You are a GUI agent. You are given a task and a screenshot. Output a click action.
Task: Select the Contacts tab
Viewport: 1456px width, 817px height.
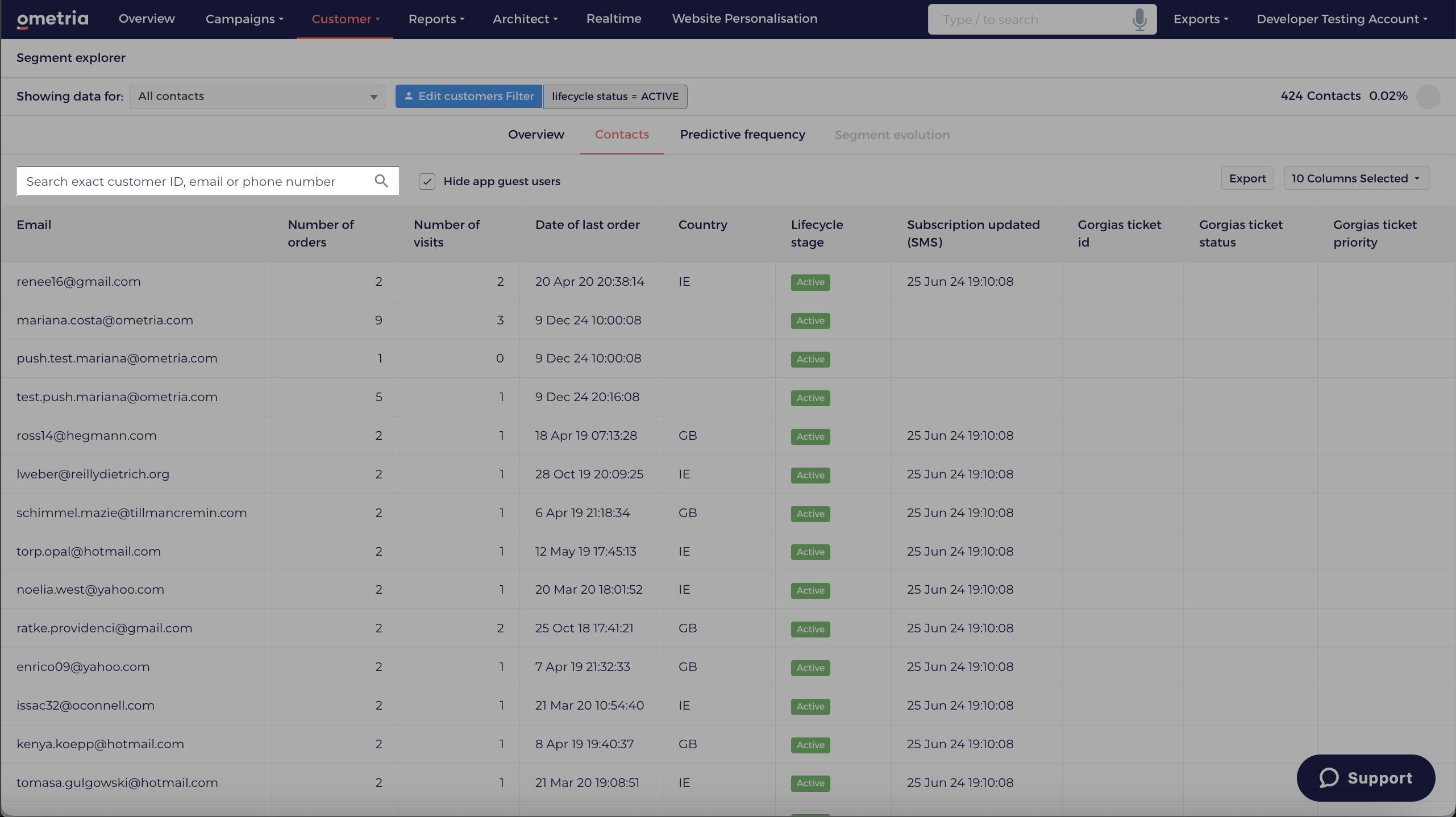tap(622, 135)
